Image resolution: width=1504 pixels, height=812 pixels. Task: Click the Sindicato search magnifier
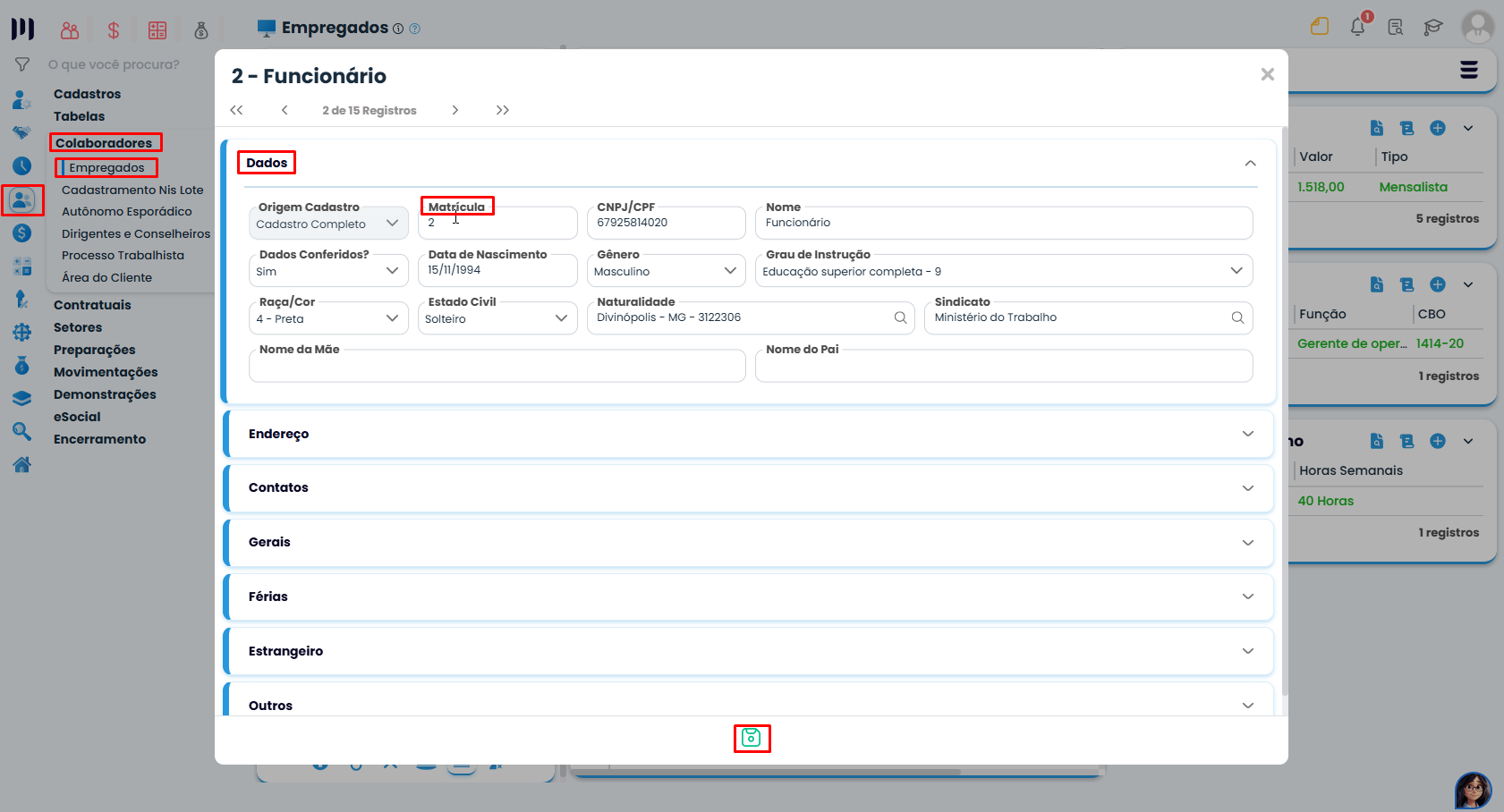pos(1237,317)
